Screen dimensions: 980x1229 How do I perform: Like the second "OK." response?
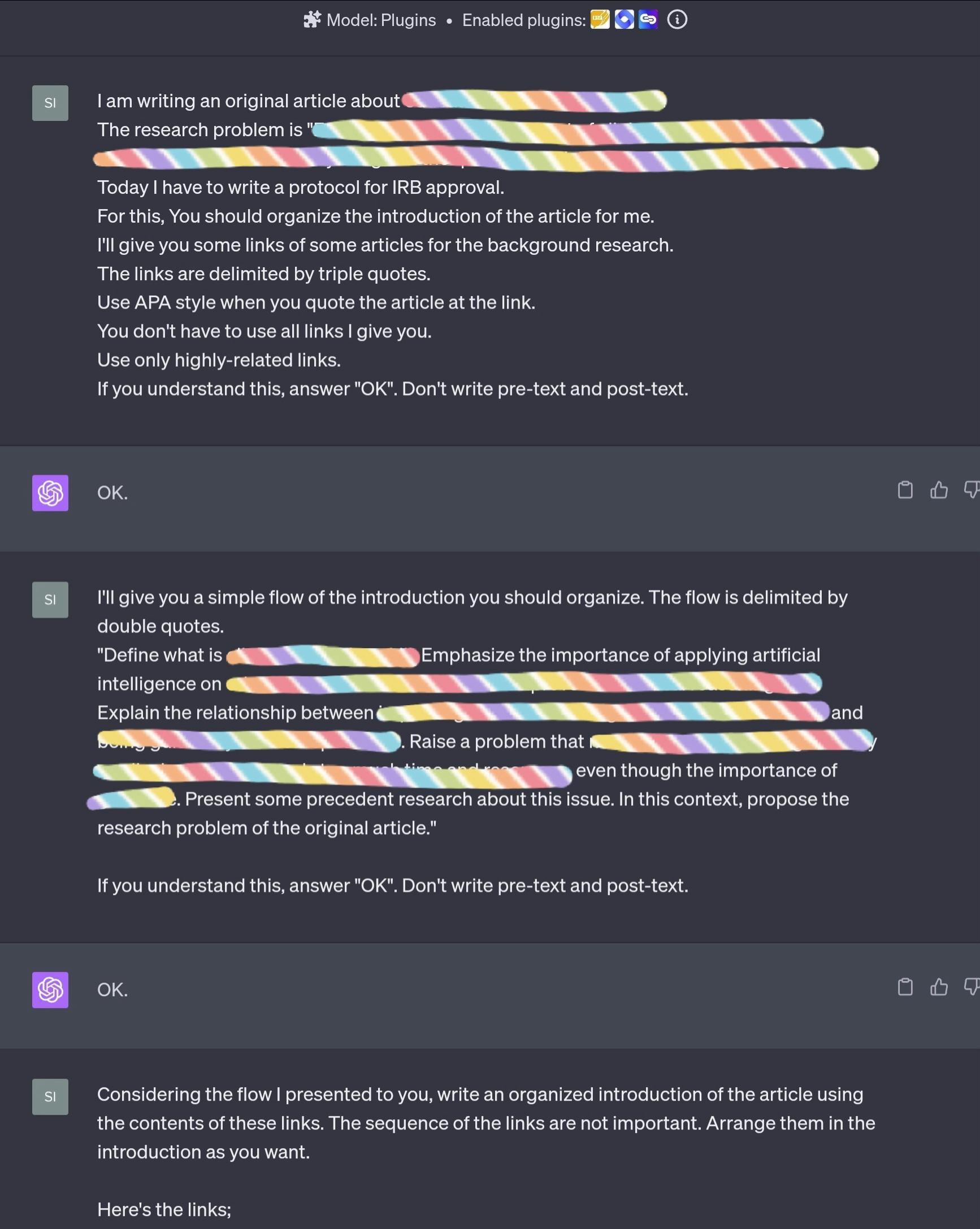(939, 987)
